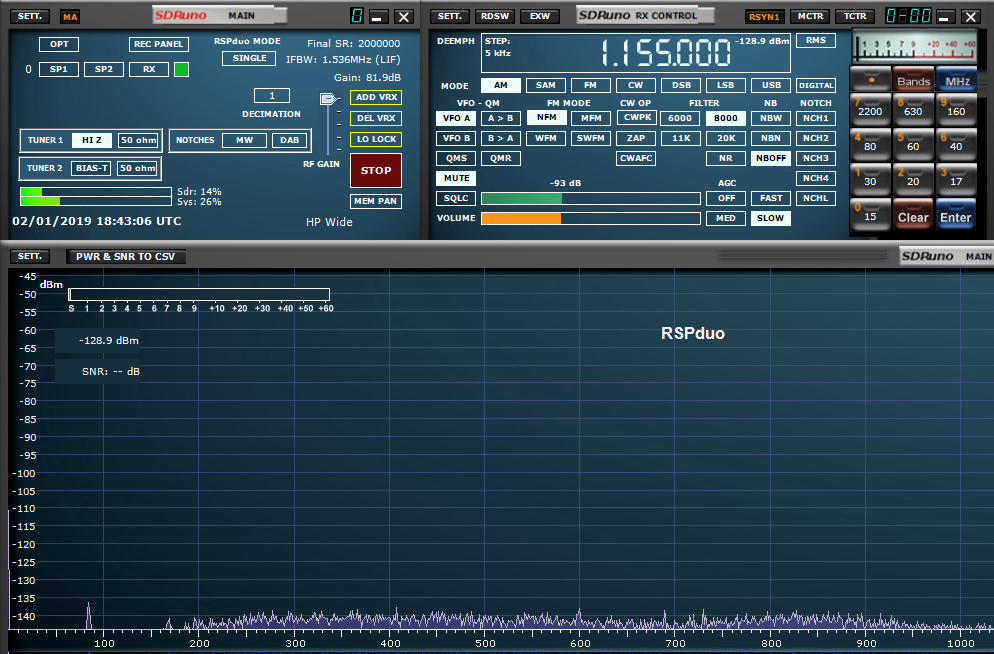Open the EXW panel
Screen dimensions: 994x654
(x=539, y=16)
